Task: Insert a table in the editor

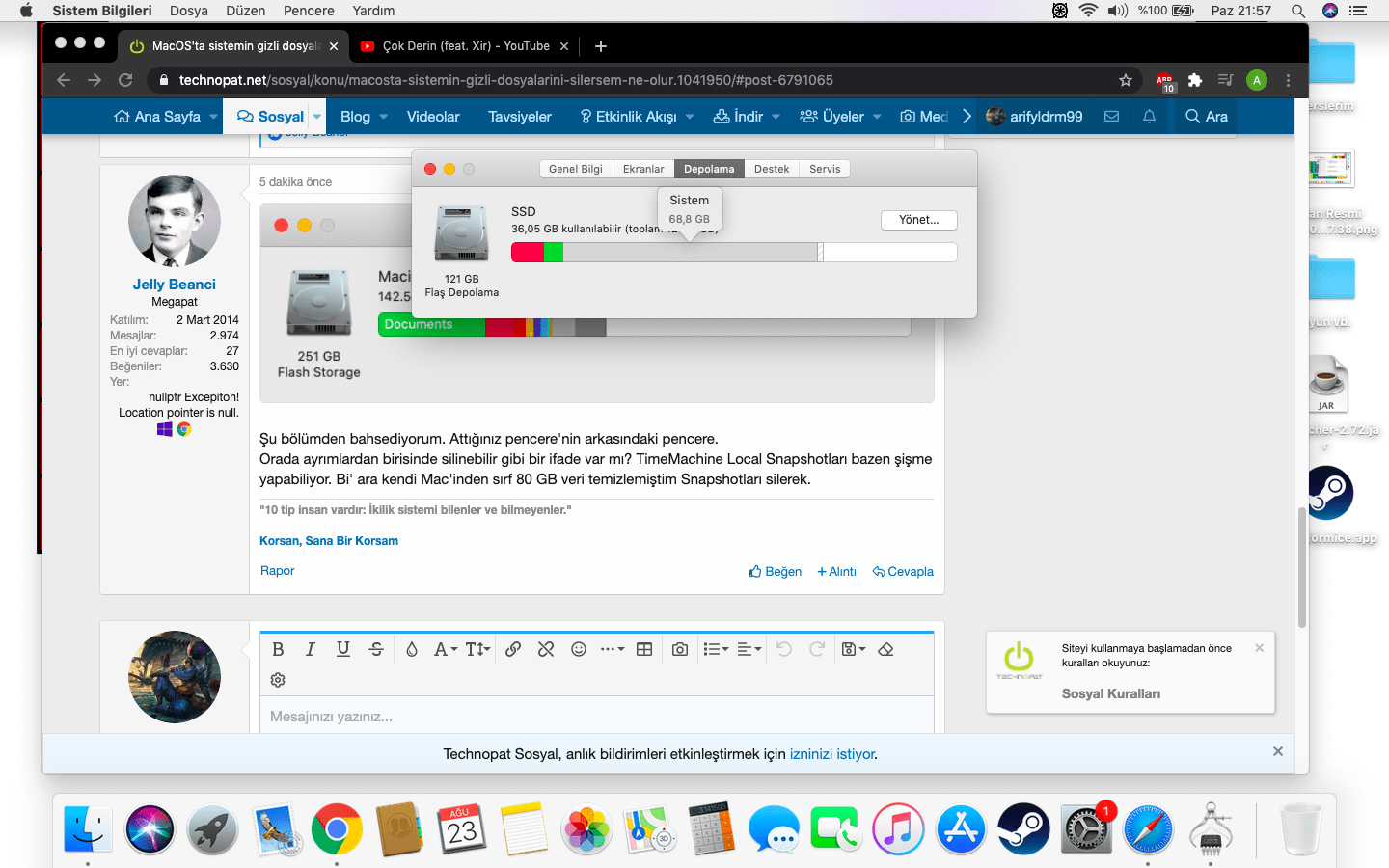Action: click(644, 649)
